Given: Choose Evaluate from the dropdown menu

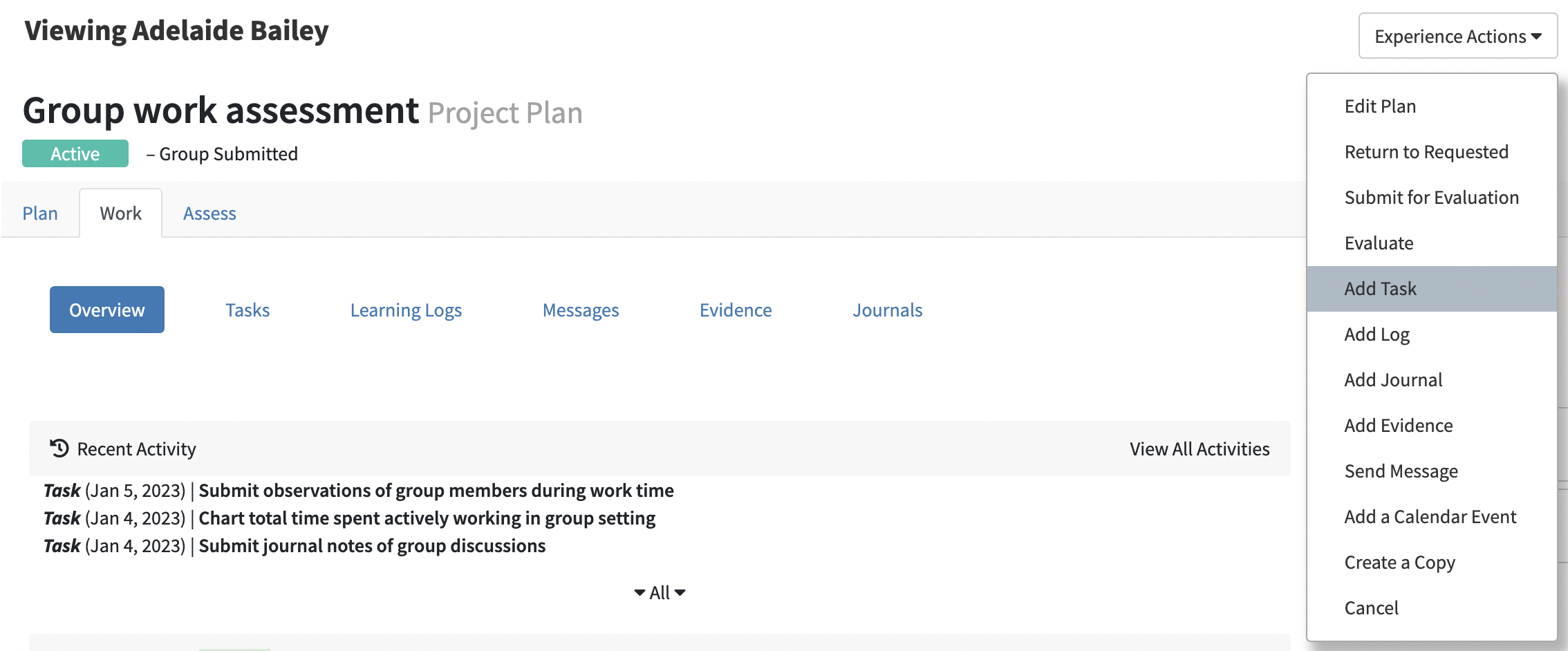Looking at the screenshot, I should click(x=1379, y=243).
